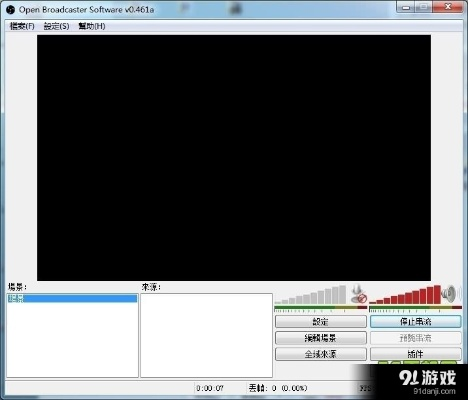The height and width of the screenshot is (400, 468).
Task: Close the Open Broadcaster Software window
Action: click(448, 7)
